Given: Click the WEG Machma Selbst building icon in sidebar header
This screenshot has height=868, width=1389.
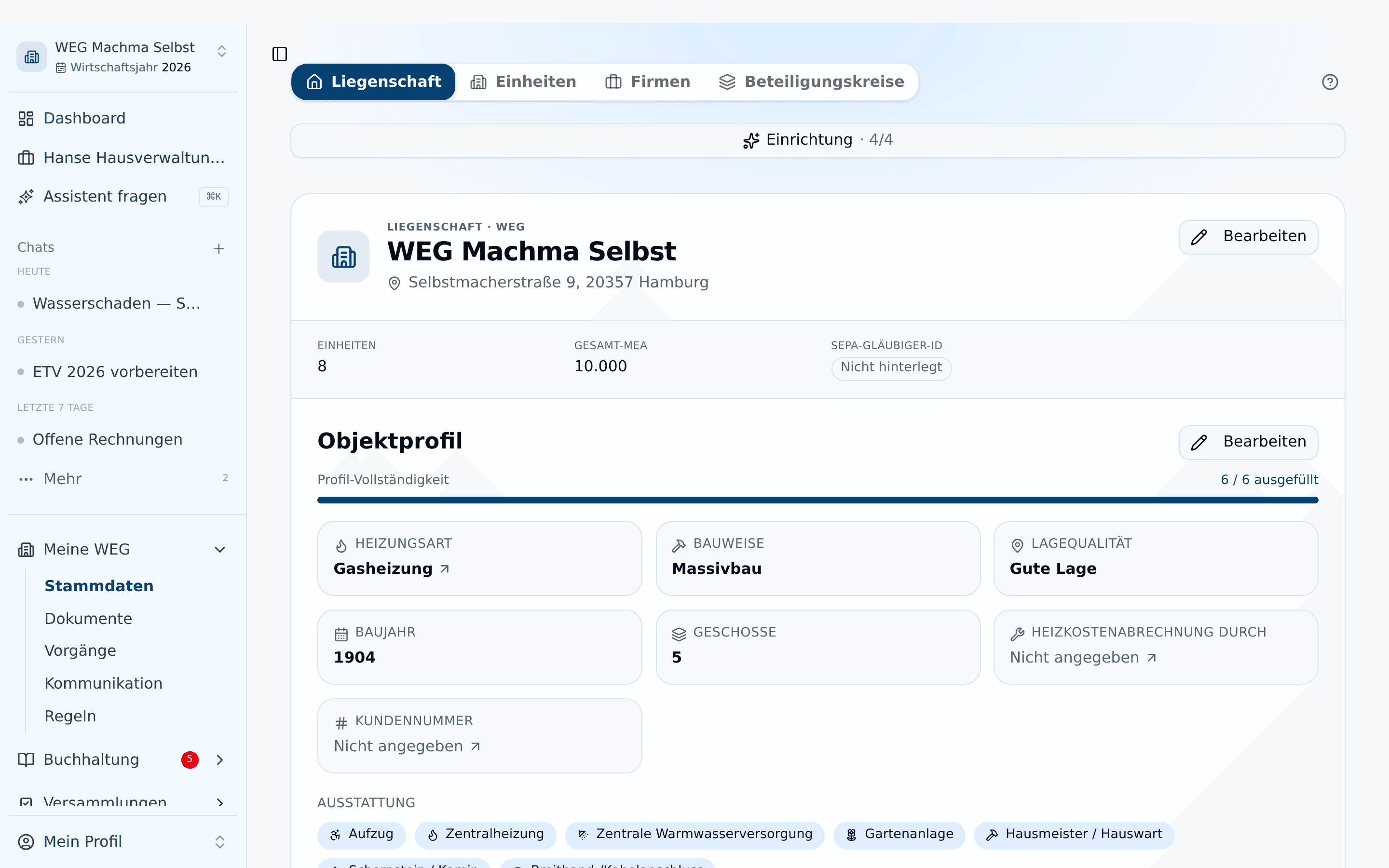Looking at the screenshot, I should pos(31,57).
